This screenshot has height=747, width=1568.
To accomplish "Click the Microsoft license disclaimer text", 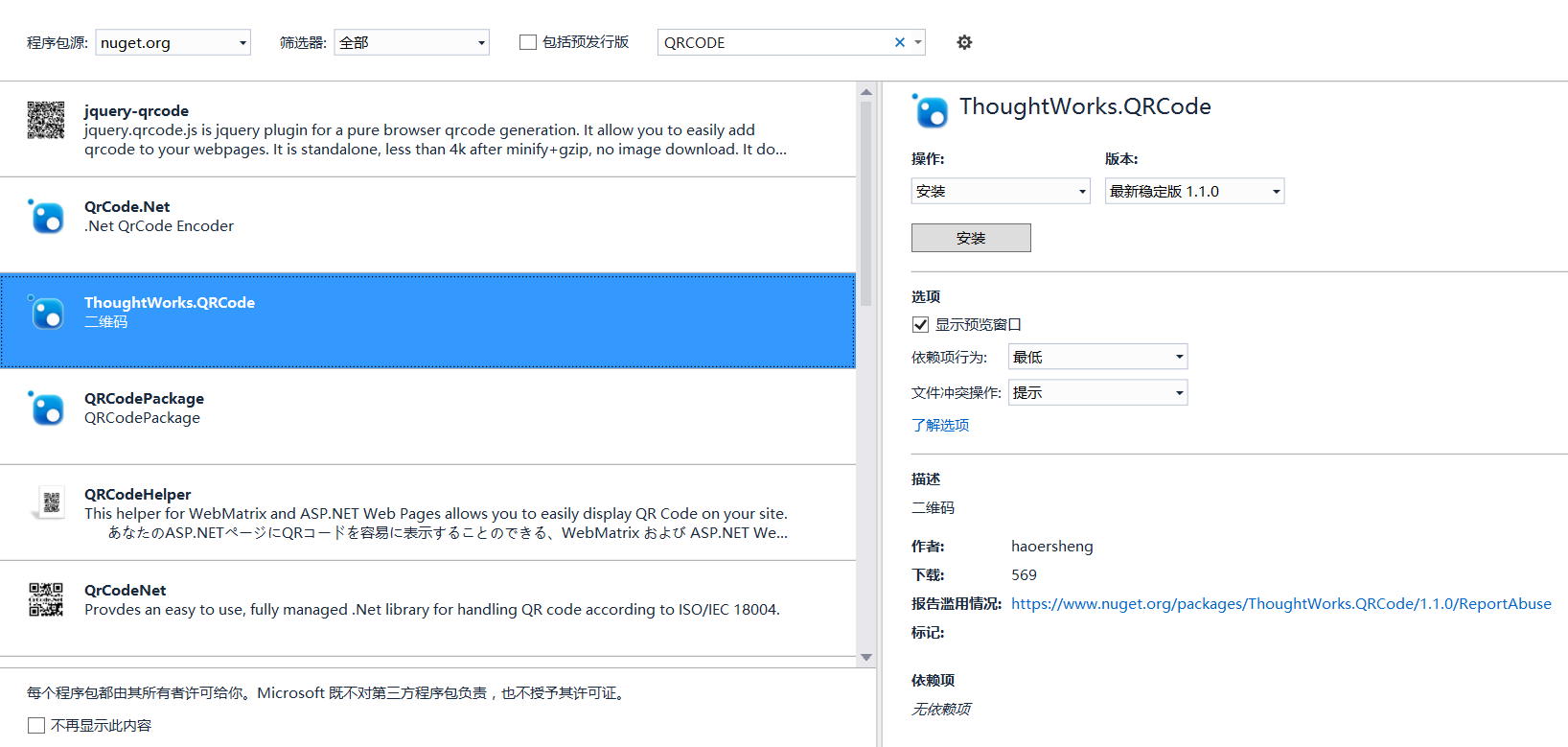I will 328,692.
